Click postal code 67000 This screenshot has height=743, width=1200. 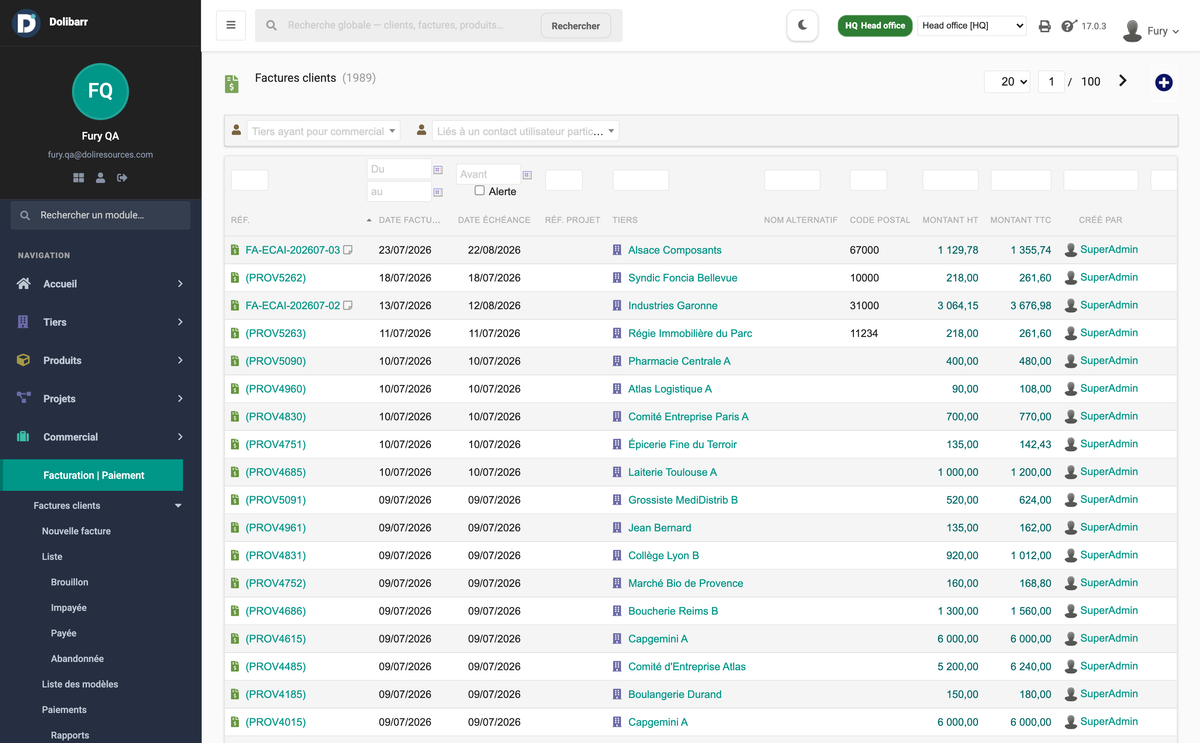864,250
